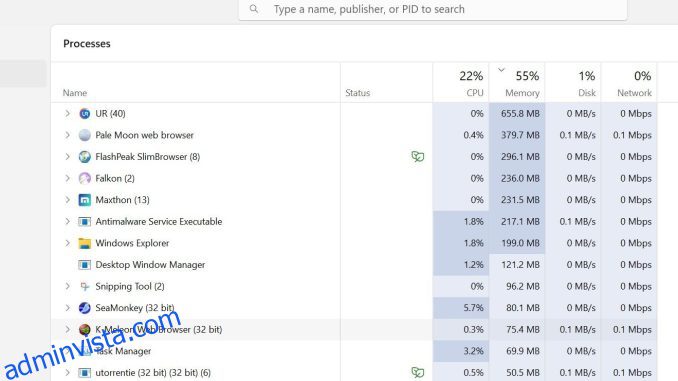
Task: Expand the Maxthon (13) process group
Action: (67, 200)
